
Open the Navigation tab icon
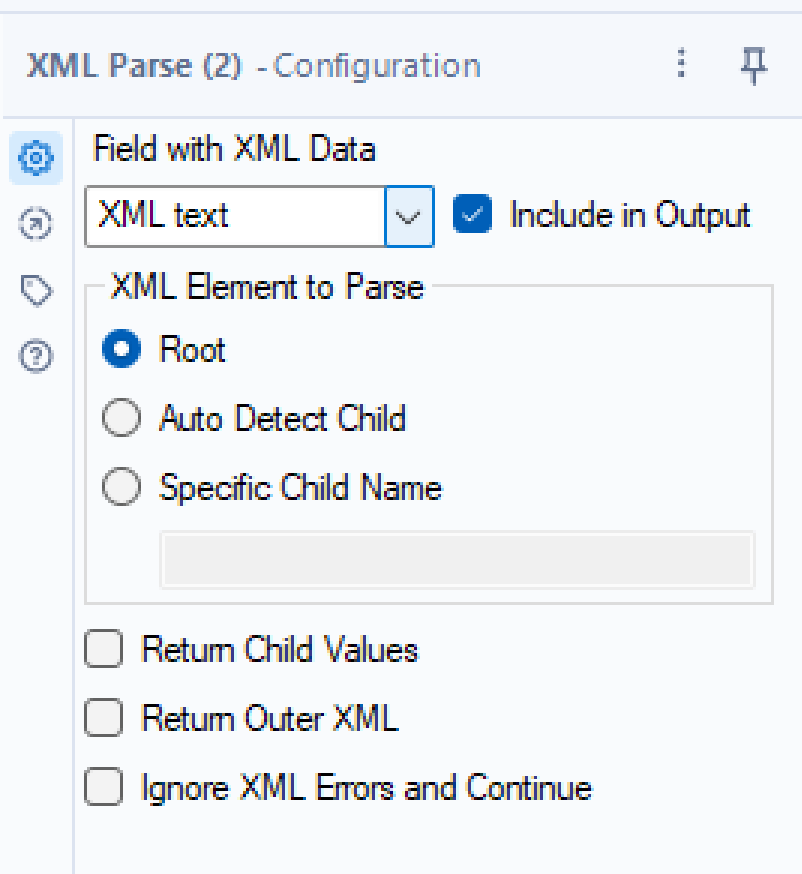tap(36, 225)
